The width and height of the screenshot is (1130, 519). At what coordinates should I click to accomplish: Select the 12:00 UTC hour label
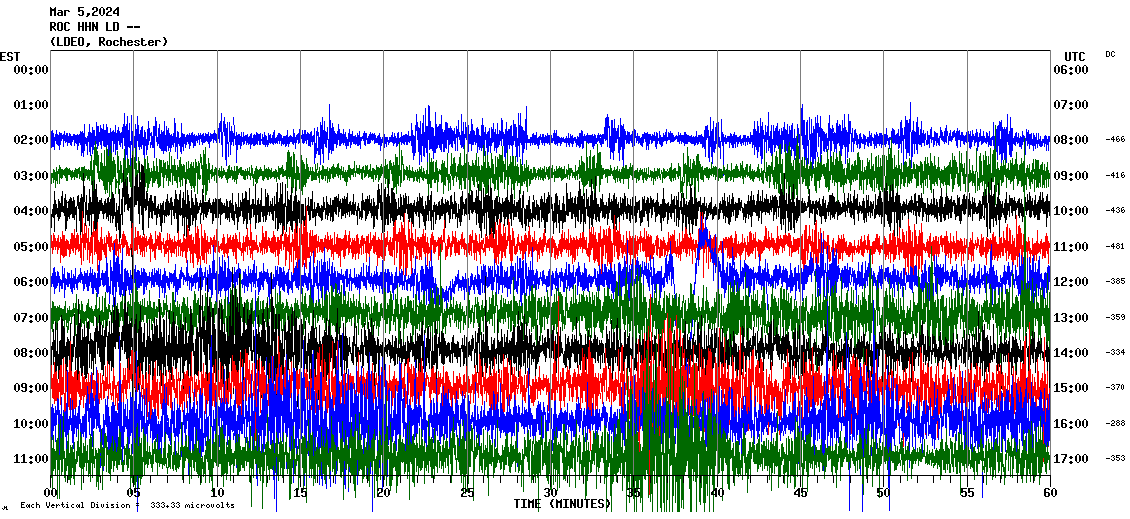click(x=1070, y=282)
